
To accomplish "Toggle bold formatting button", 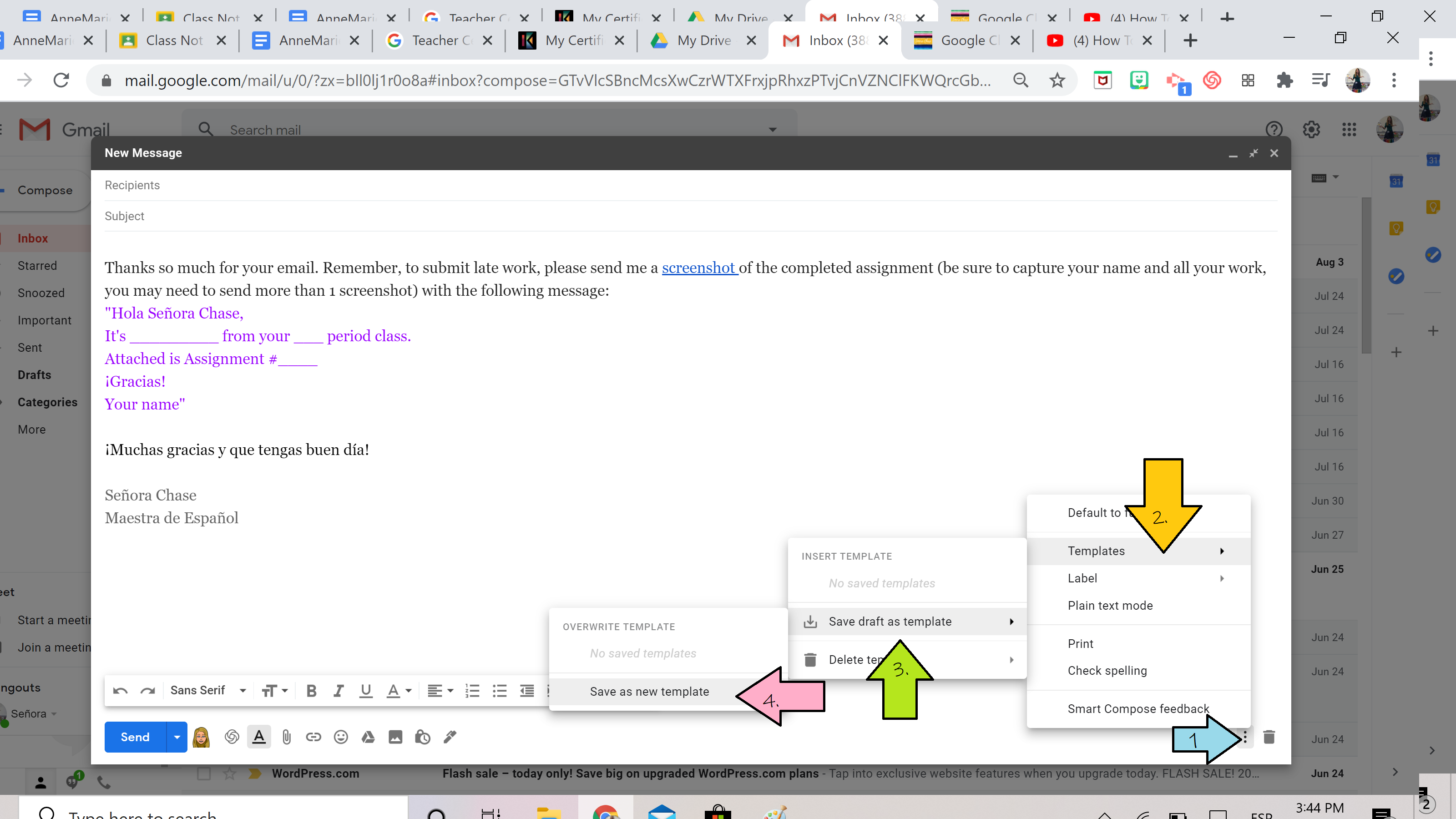I will (x=311, y=691).
